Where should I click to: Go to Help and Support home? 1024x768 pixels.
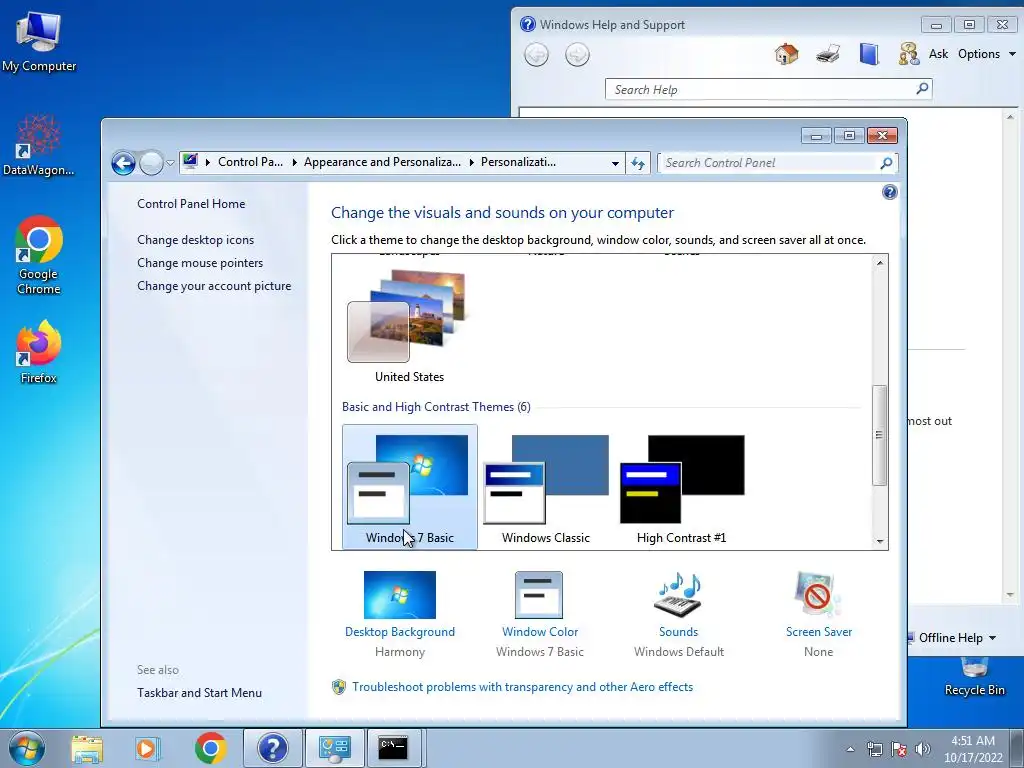tap(786, 54)
